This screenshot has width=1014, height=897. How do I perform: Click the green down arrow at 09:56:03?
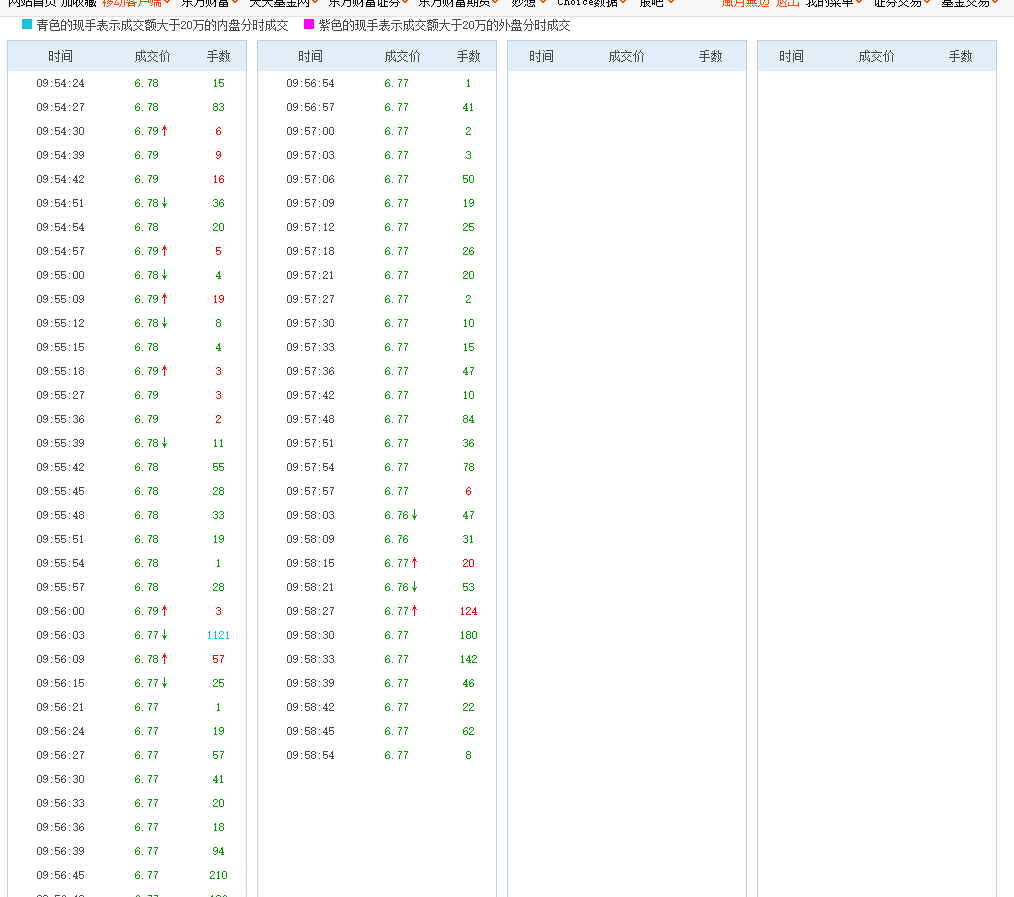pos(164,634)
